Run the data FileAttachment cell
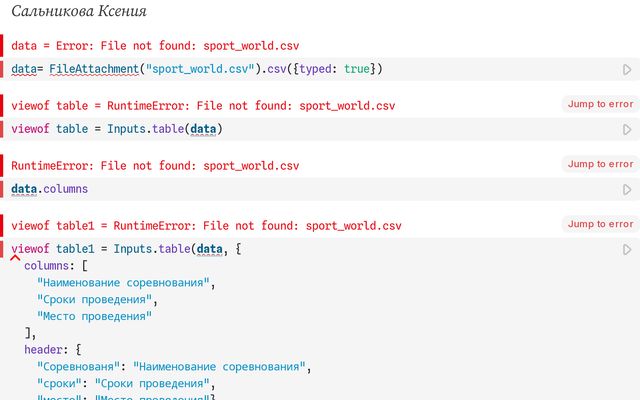Image resolution: width=640 pixels, height=400 pixels. pos(627,70)
